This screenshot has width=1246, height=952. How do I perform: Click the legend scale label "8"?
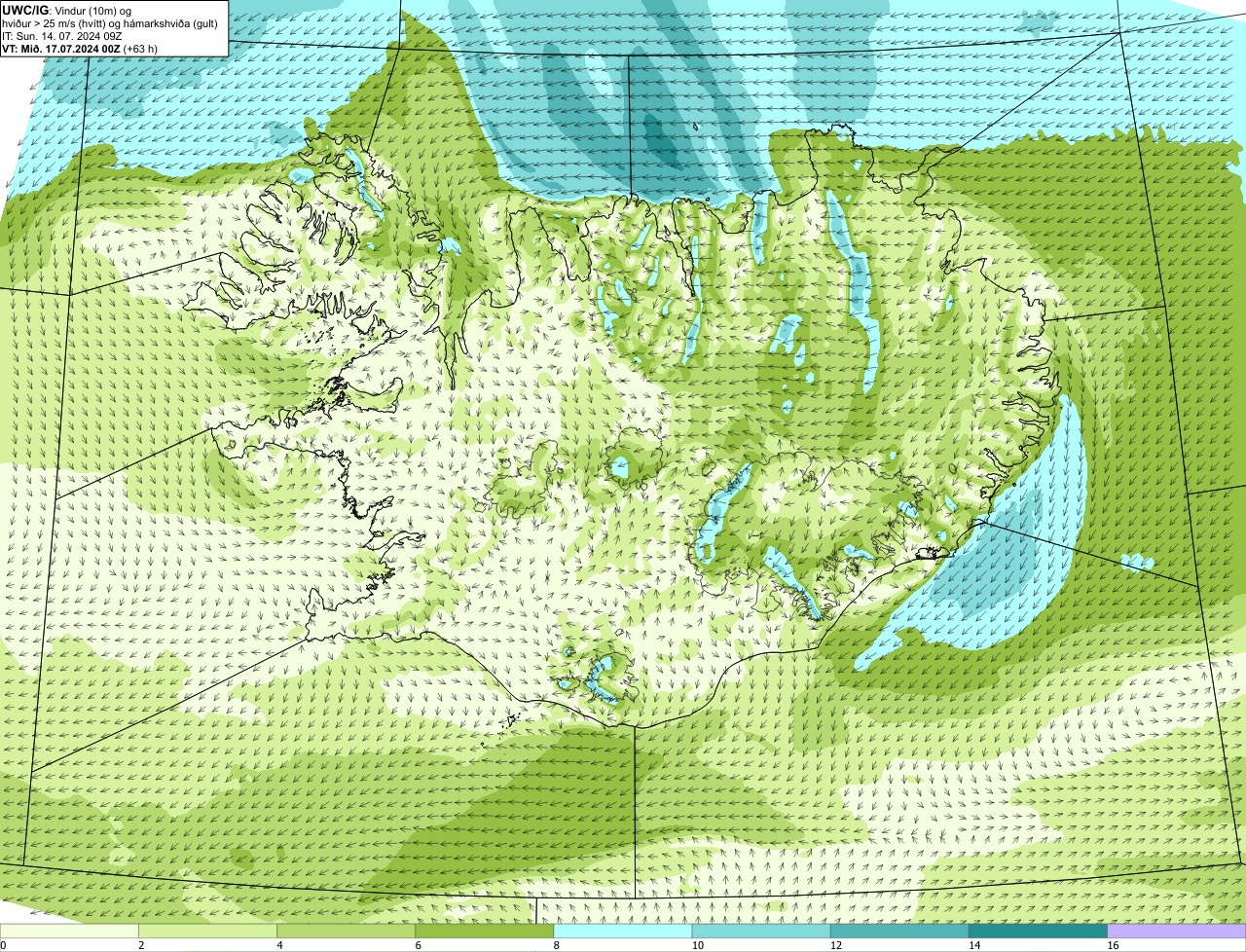[x=557, y=945]
